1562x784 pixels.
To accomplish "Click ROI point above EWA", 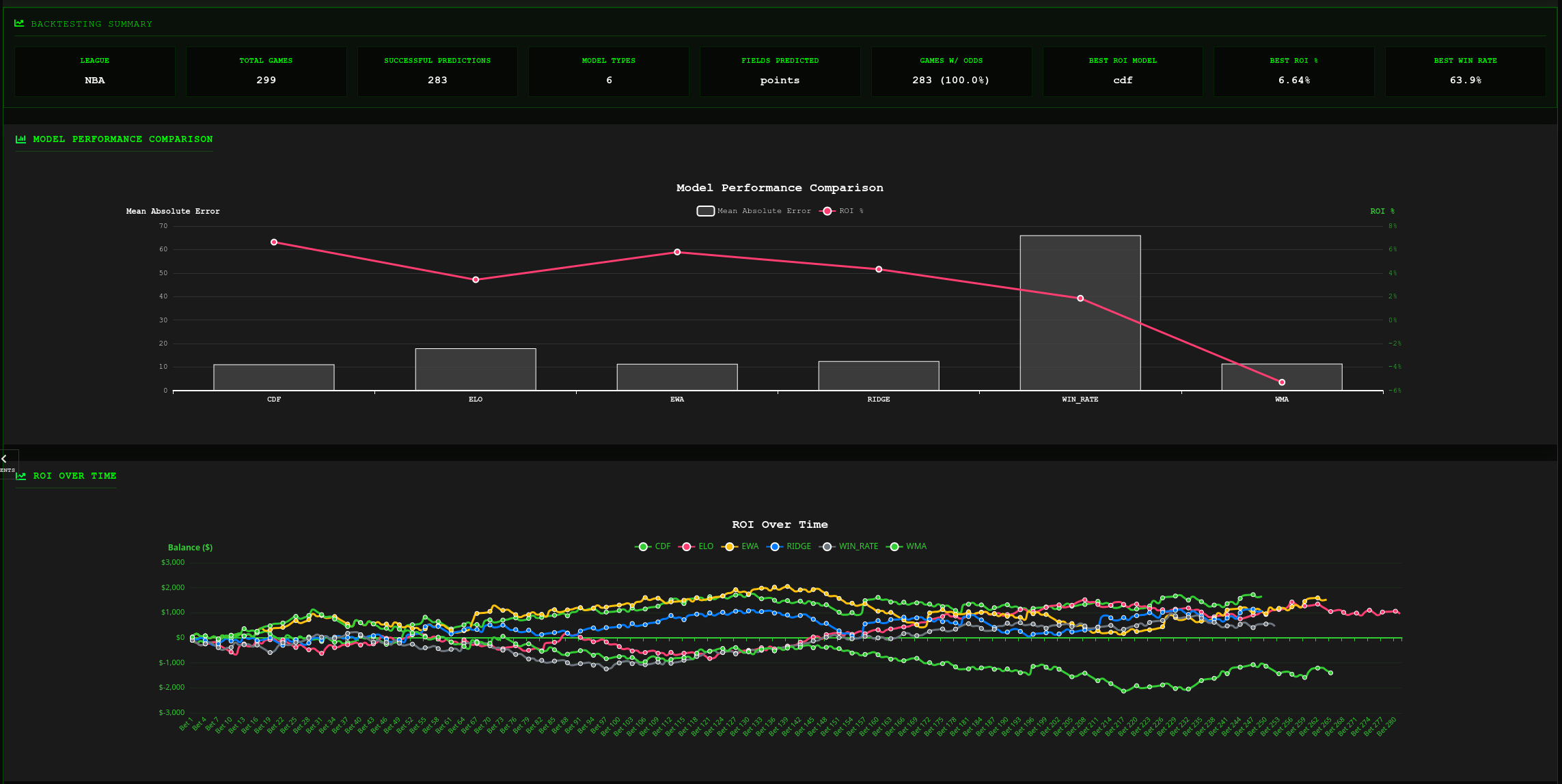I will (677, 252).
